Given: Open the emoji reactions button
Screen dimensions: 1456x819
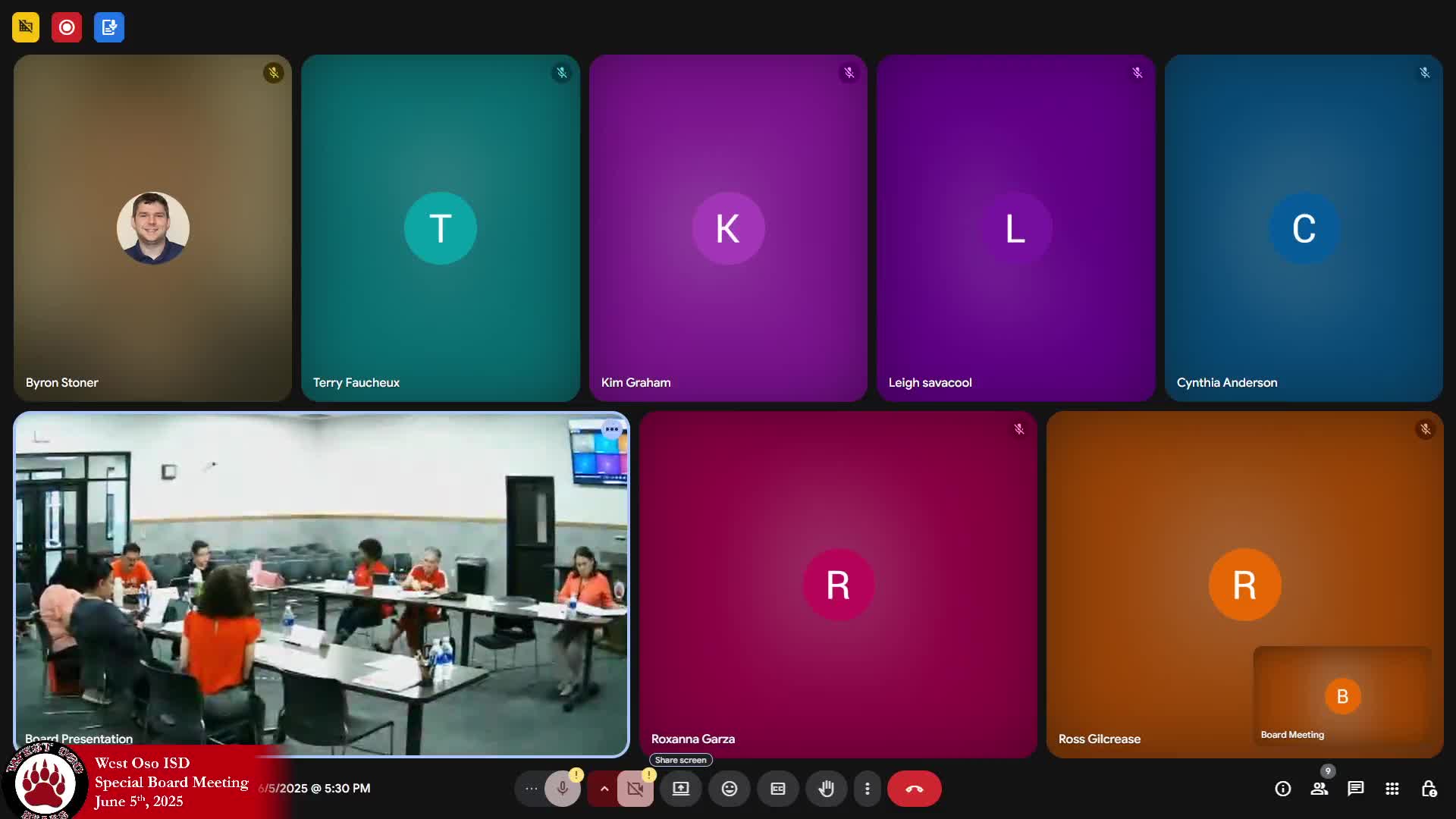Looking at the screenshot, I should 729,789.
